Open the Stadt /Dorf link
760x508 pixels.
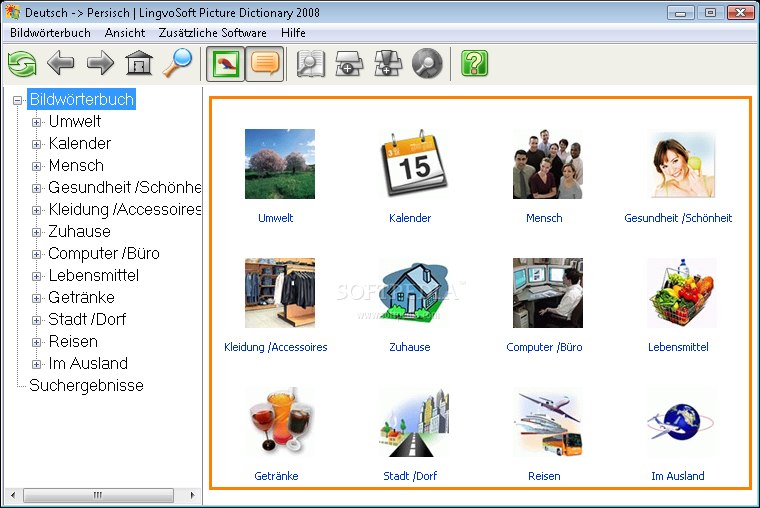410,476
